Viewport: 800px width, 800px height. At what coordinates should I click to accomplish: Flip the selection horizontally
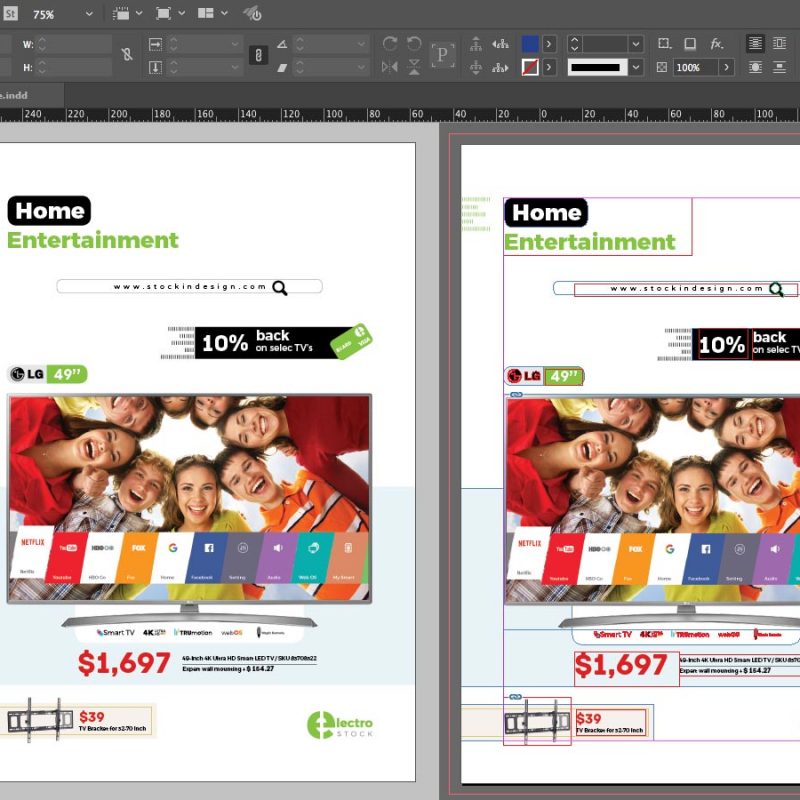(x=390, y=67)
